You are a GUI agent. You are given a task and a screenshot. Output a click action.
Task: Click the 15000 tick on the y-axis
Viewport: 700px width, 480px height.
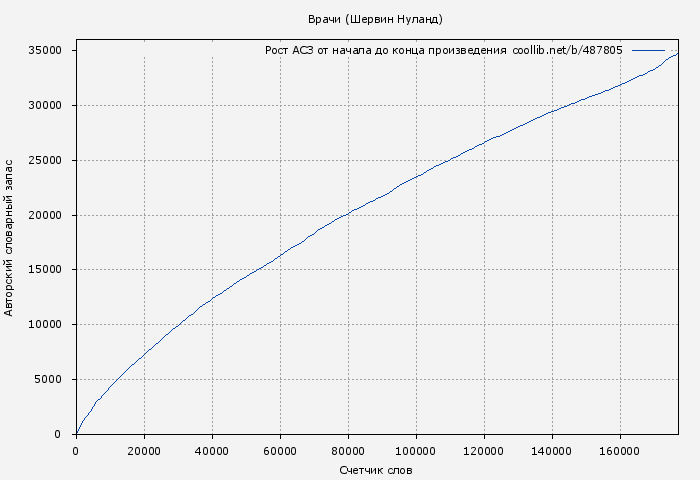point(45,269)
